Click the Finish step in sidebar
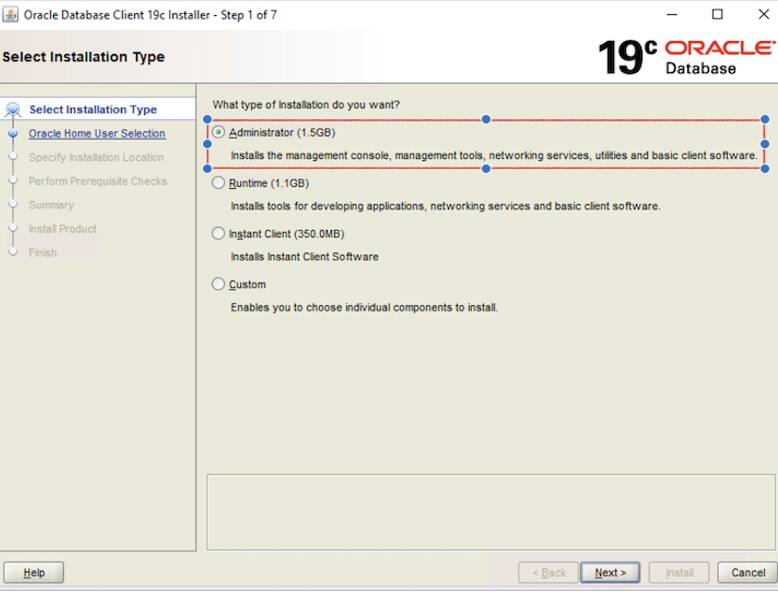The width and height of the screenshot is (778, 592). tap(43, 253)
